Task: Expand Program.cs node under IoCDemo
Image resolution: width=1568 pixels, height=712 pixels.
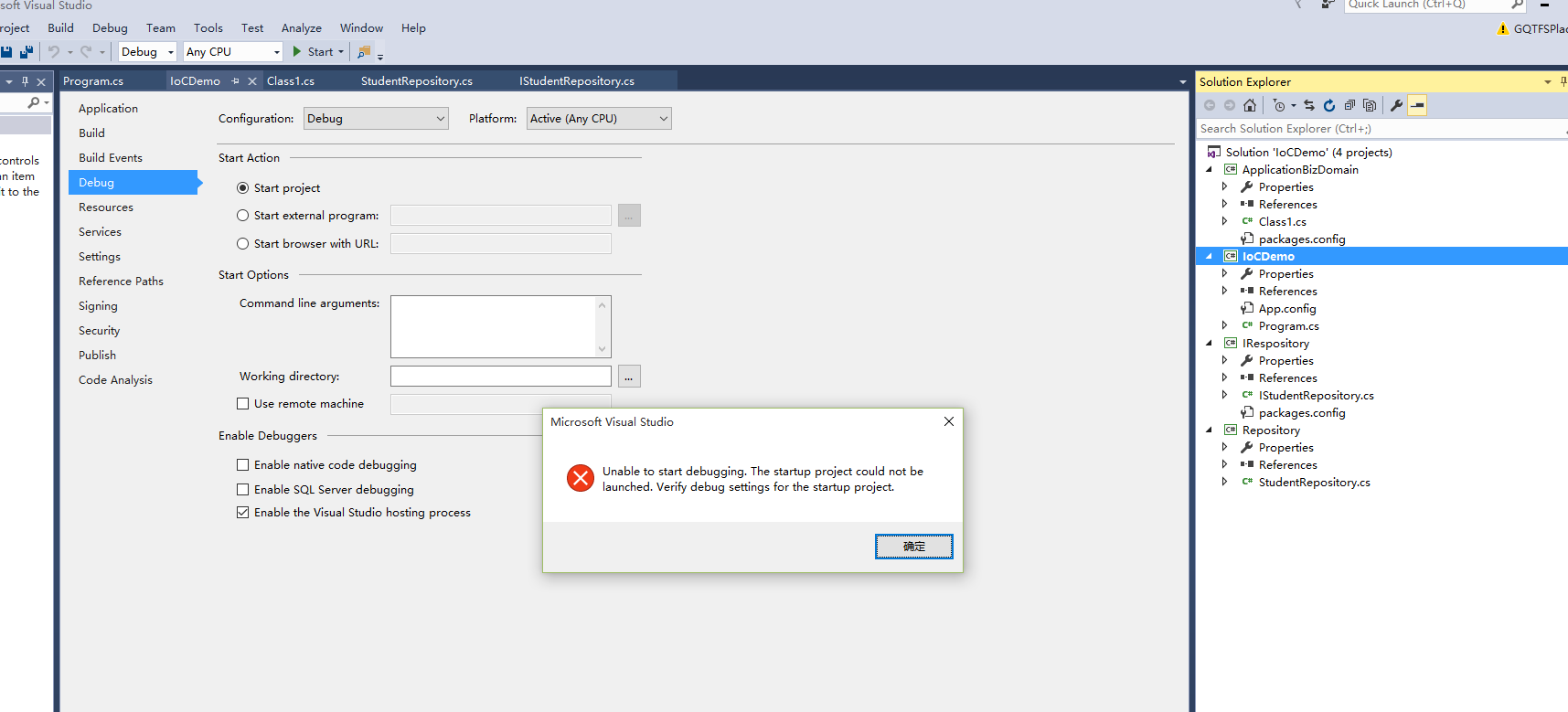Action: pyautogui.click(x=1225, y=326)
